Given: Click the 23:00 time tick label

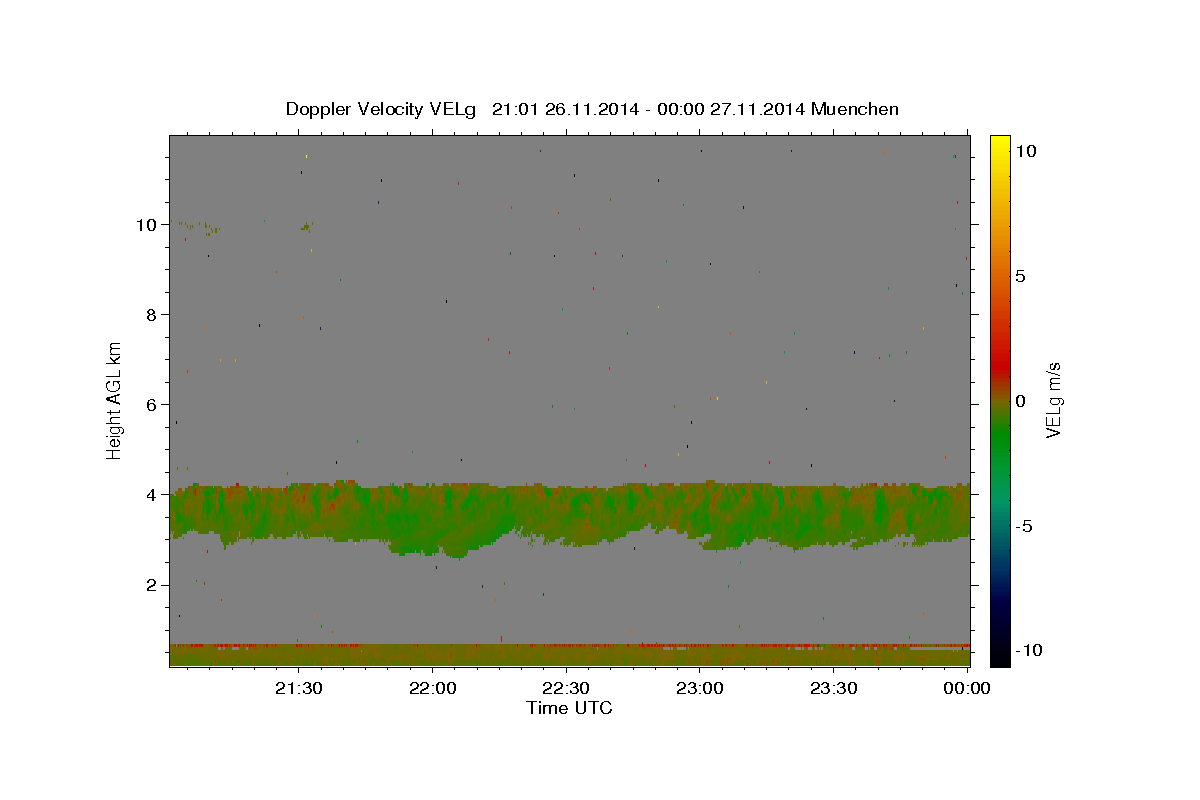Looking at the screenshot, I should click(700, 688).
